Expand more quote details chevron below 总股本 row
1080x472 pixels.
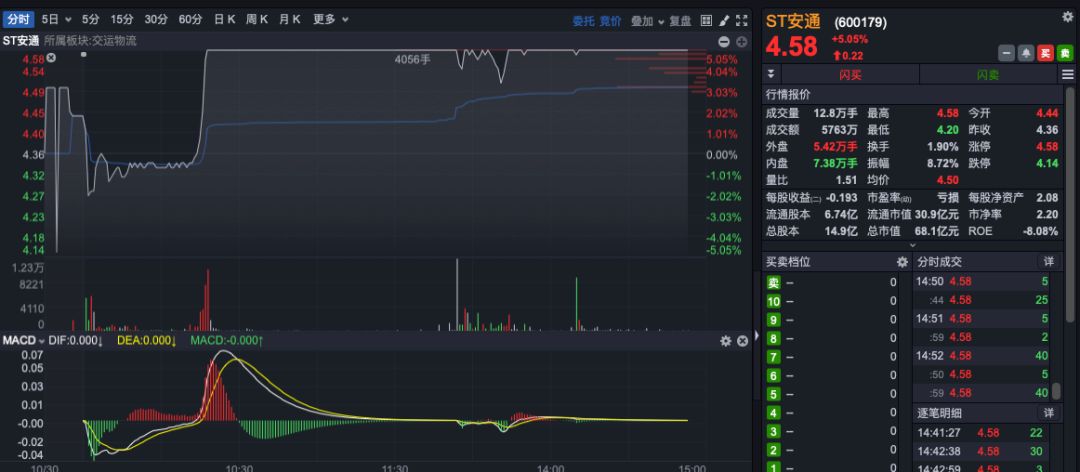coord(913,245)
